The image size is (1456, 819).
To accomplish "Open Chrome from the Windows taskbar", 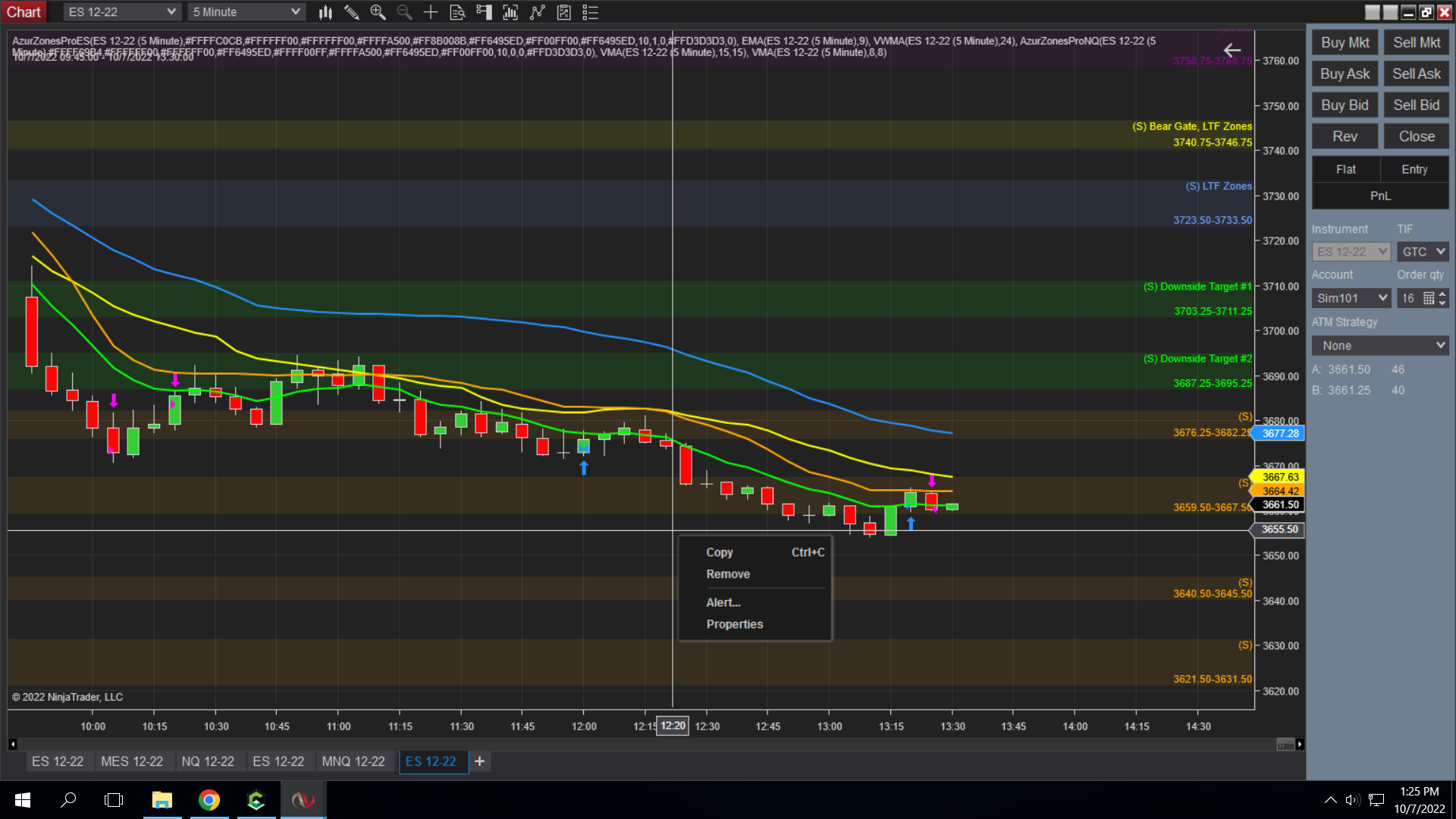I will coord(209,800).
